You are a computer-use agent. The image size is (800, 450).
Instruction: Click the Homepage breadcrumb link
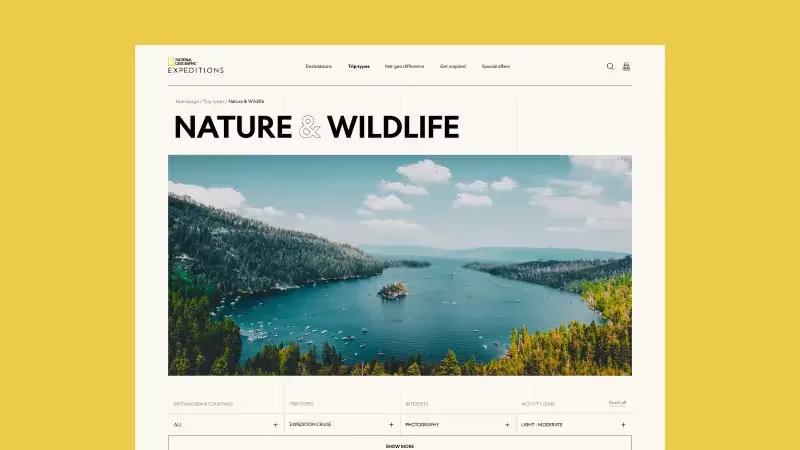tap(187, 102)
